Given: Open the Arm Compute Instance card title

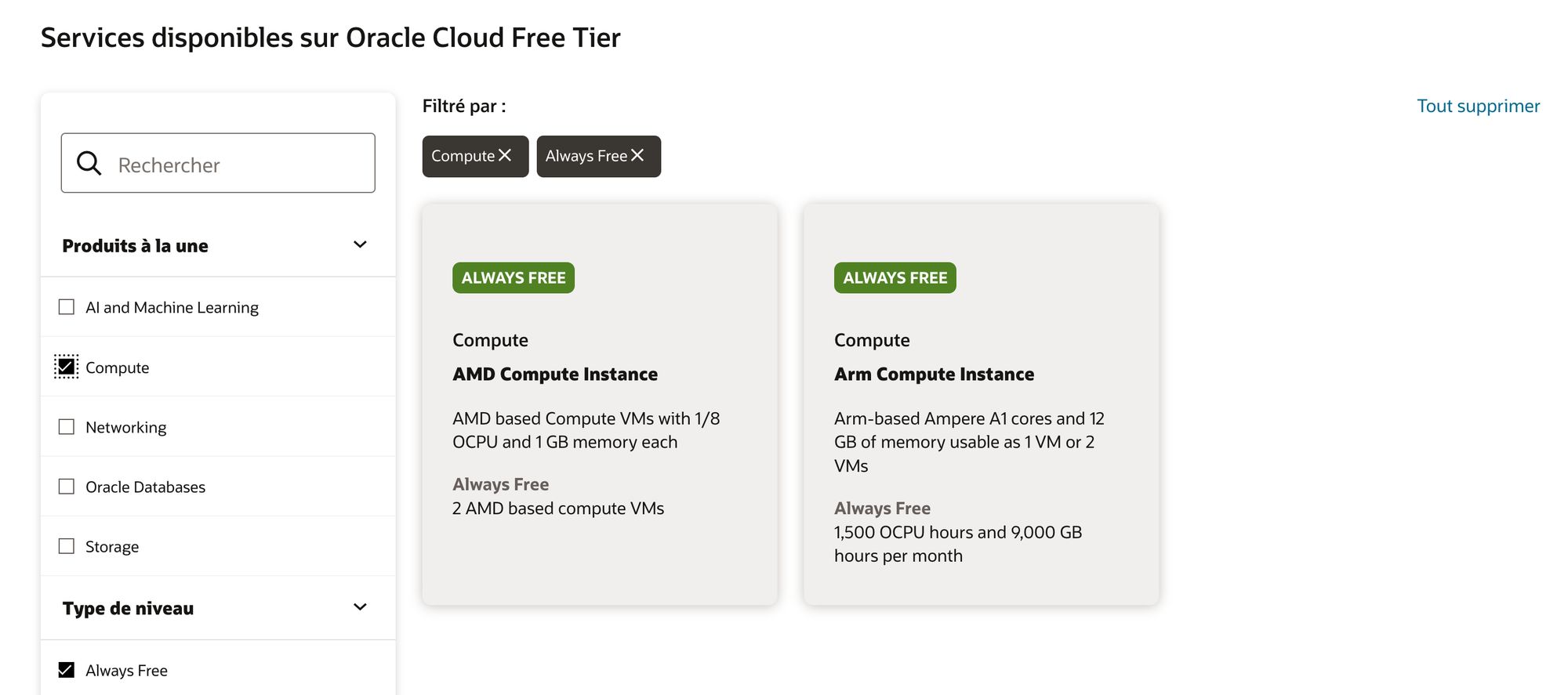Looking at the screenshot, I should point(934,375).
